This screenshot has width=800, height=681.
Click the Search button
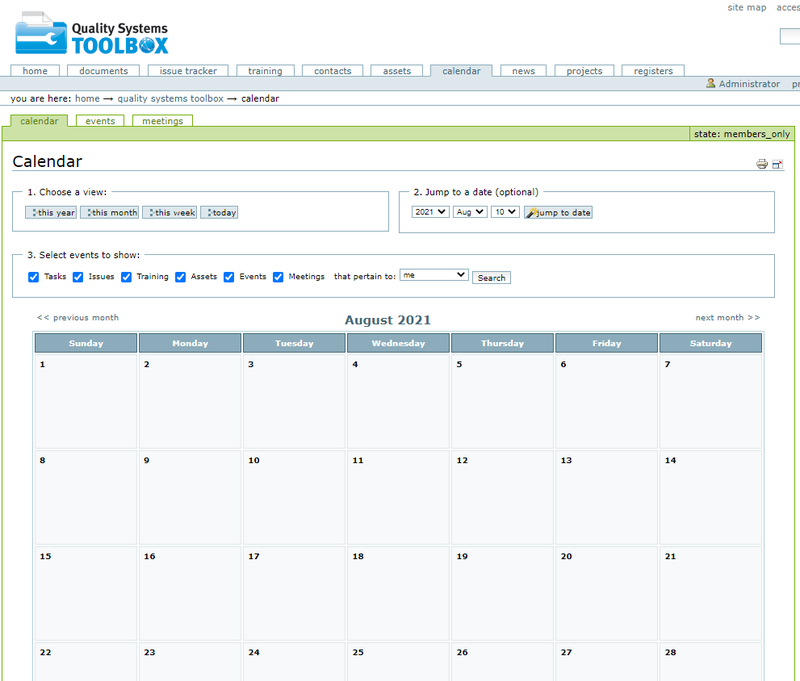click(491, 278)
